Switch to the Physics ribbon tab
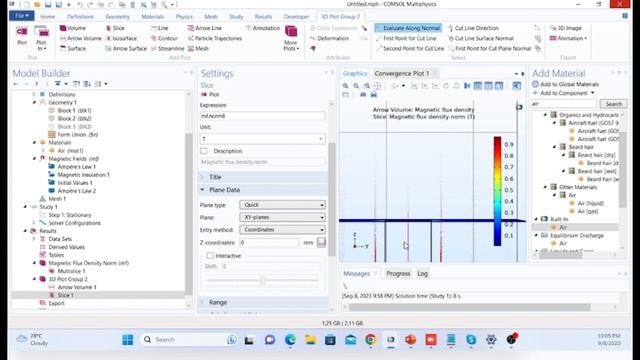Viewport: 640px width, 360px height. [x=184, y=17]
